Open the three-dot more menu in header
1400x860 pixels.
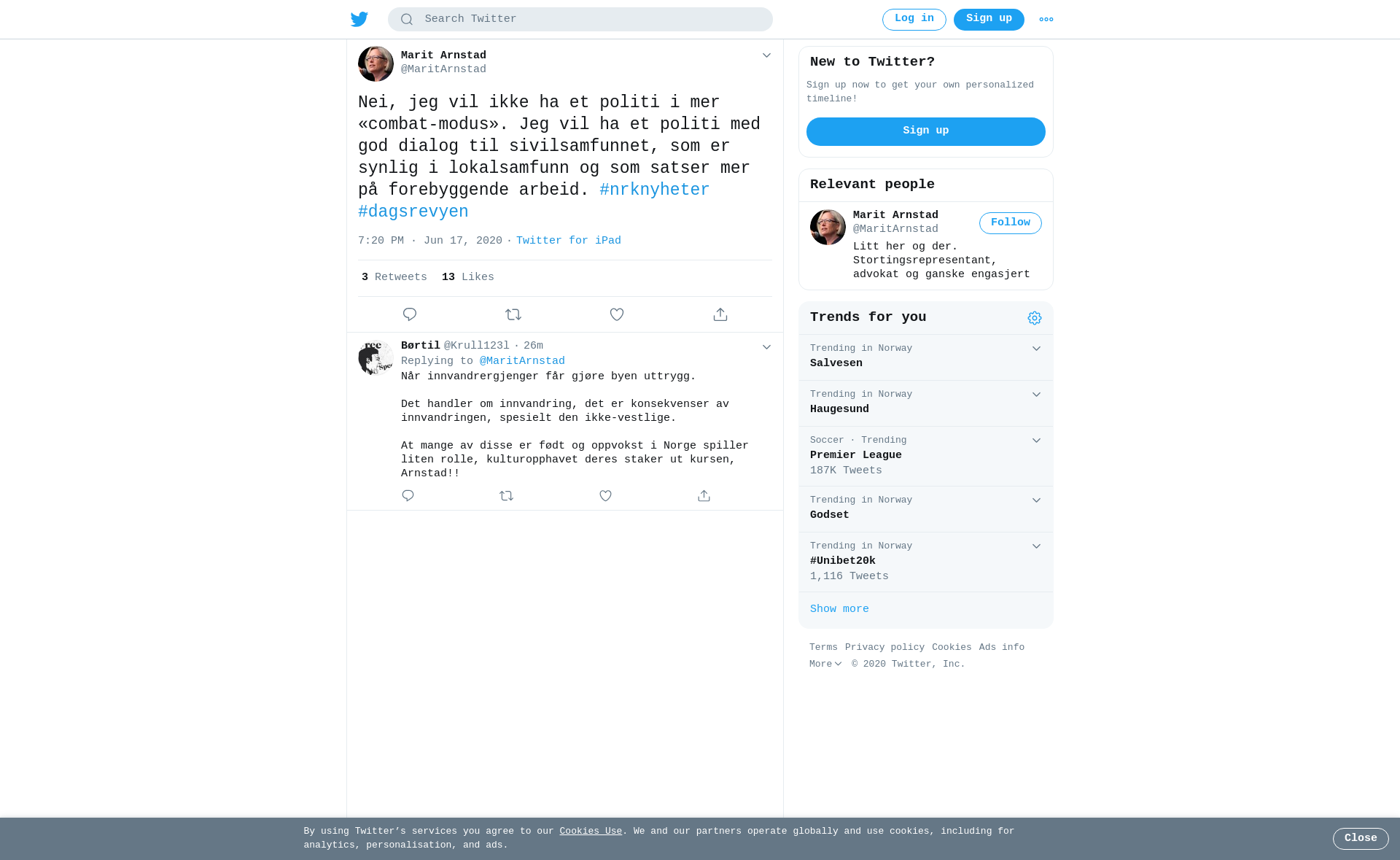tap(1046, 20)
